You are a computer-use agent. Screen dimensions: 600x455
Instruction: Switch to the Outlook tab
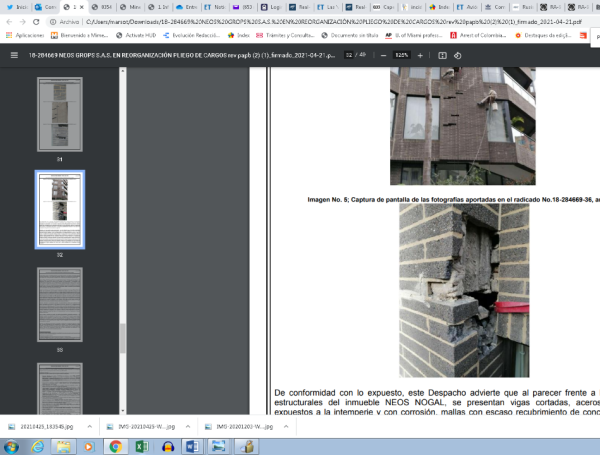(x=45, y=7)
